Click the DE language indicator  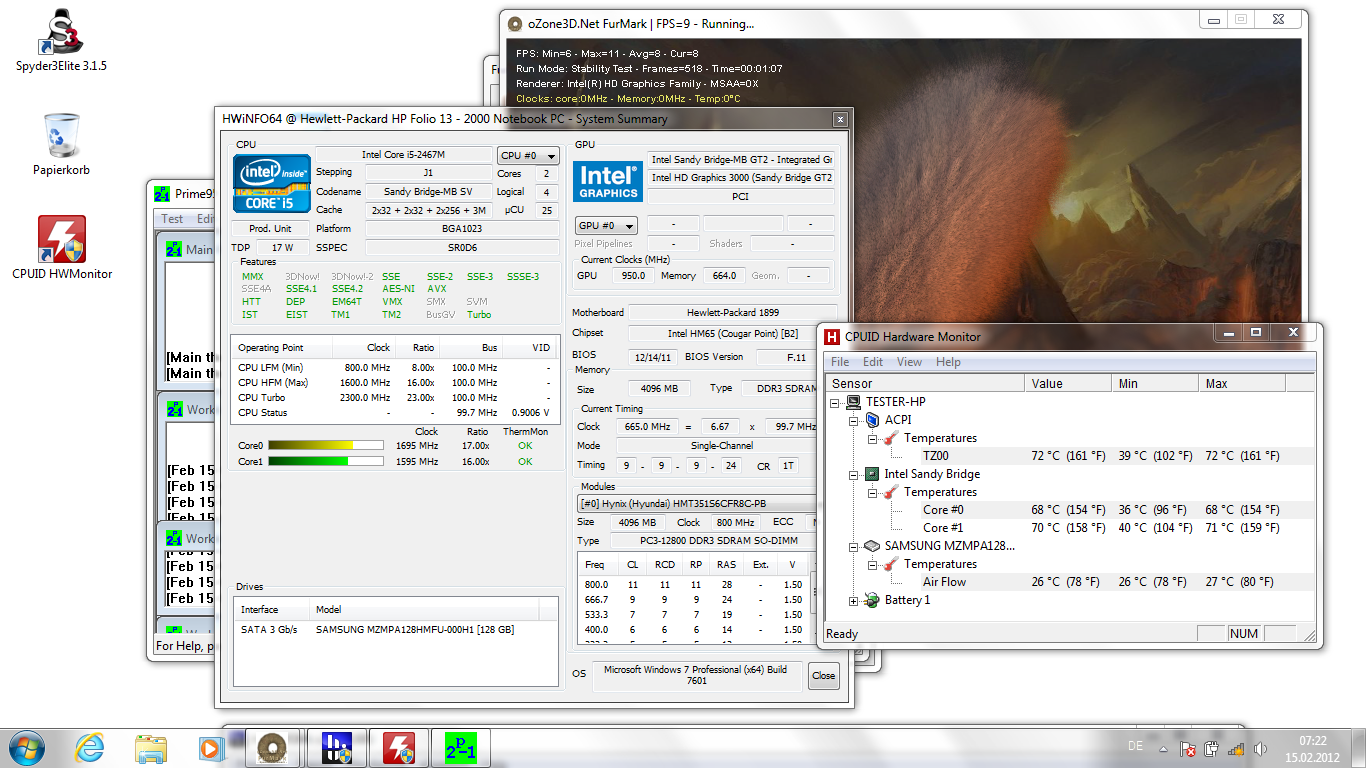pyautogui.click(x=1135, y=747)
